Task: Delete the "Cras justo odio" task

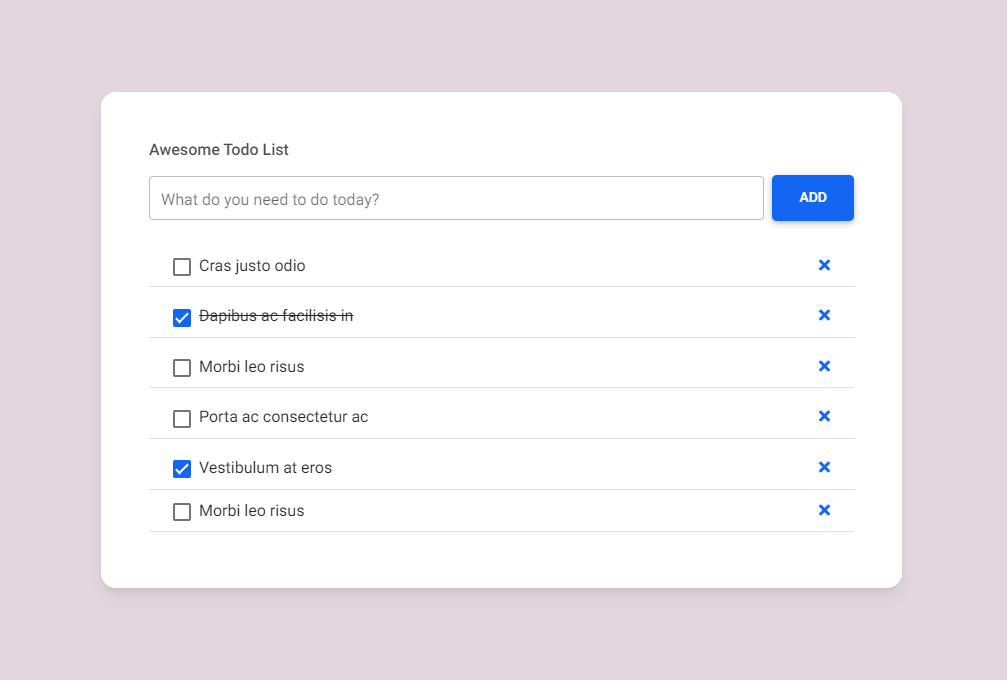Action: (824, 265)
